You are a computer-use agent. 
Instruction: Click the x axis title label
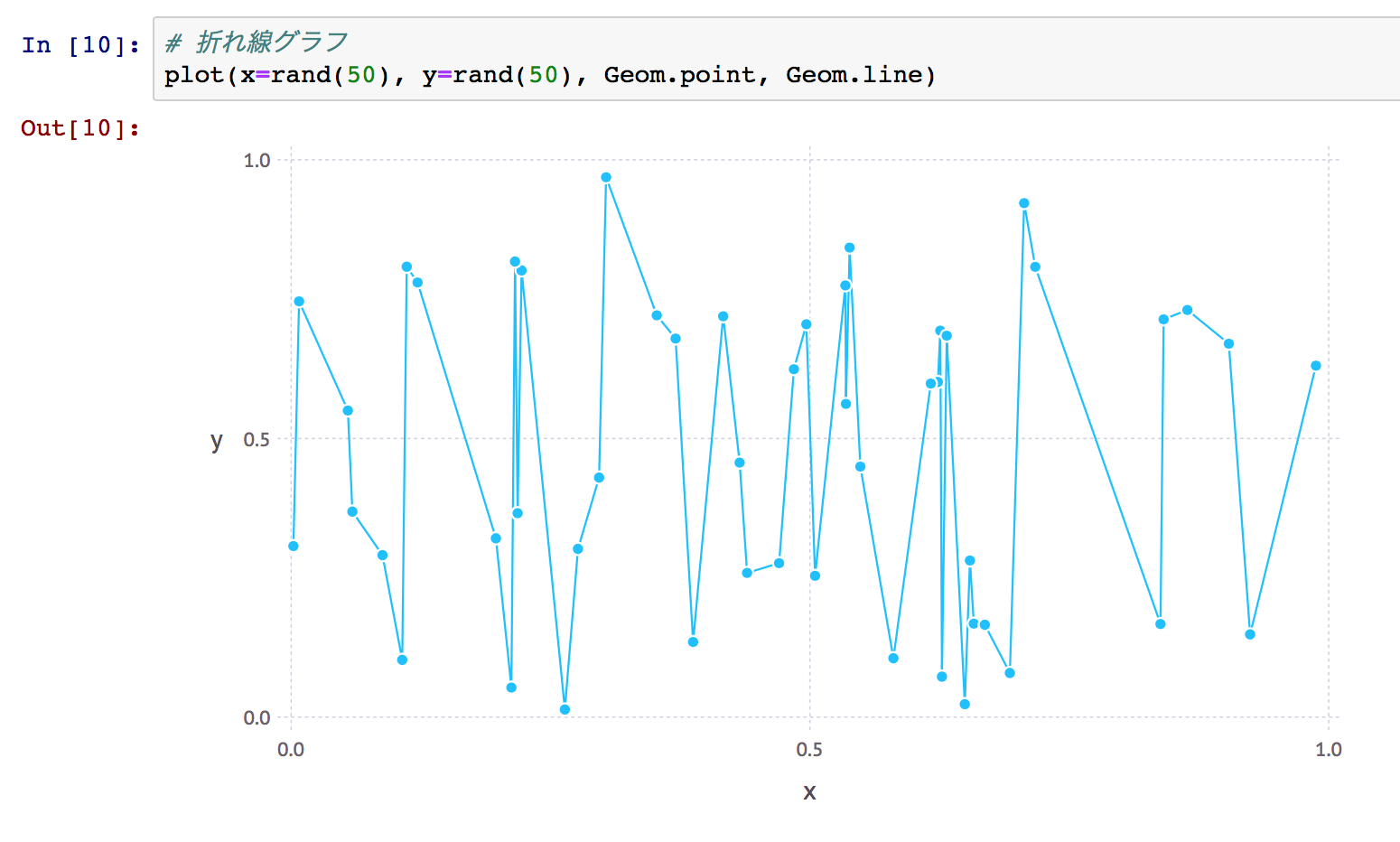tap(809, 792)
